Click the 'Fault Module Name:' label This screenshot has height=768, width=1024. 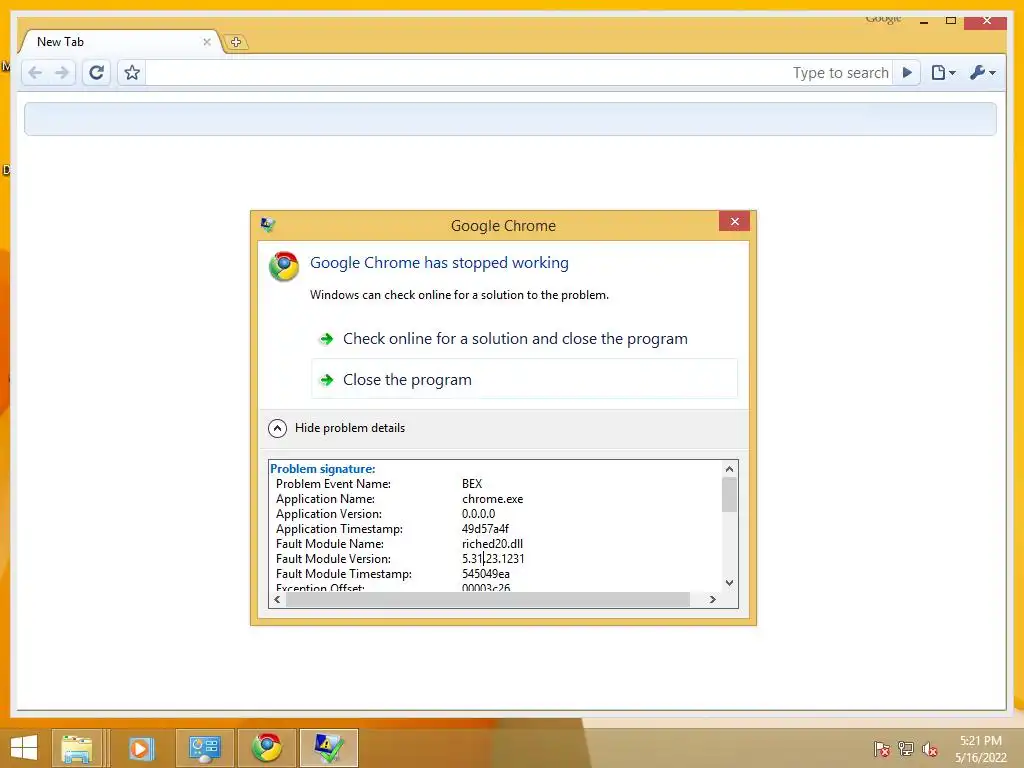tap(330, 544)
